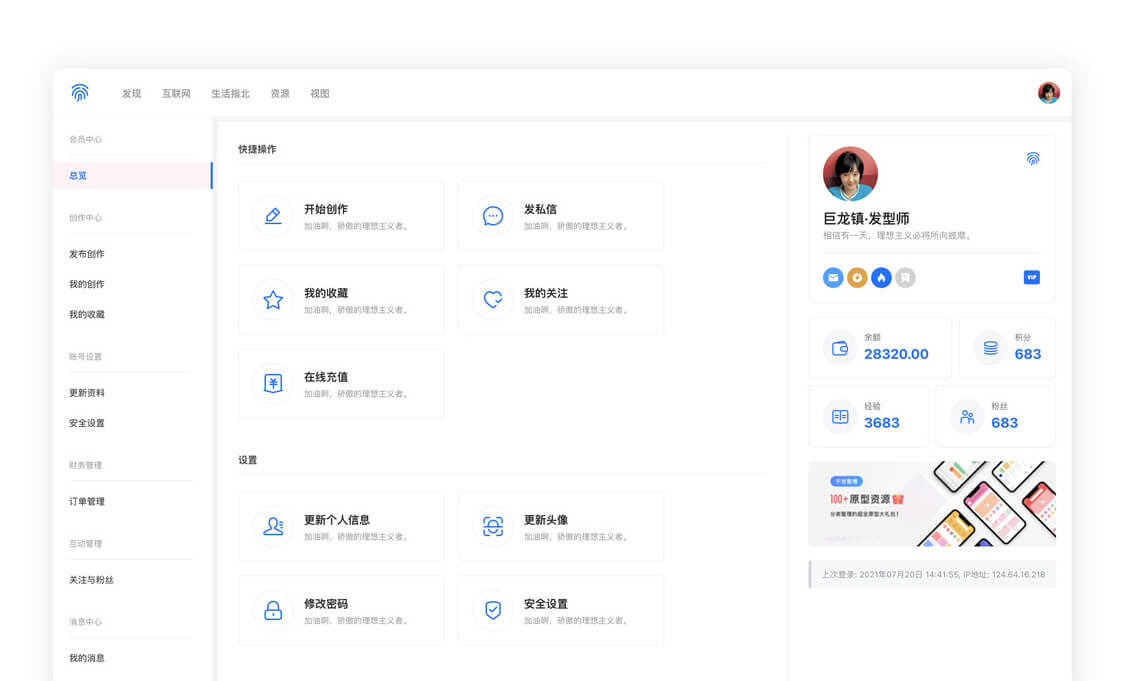This screenshot has height=681, width=1130.
Task: Click the heart icon for 我的关注
Action: pos(493,300)
